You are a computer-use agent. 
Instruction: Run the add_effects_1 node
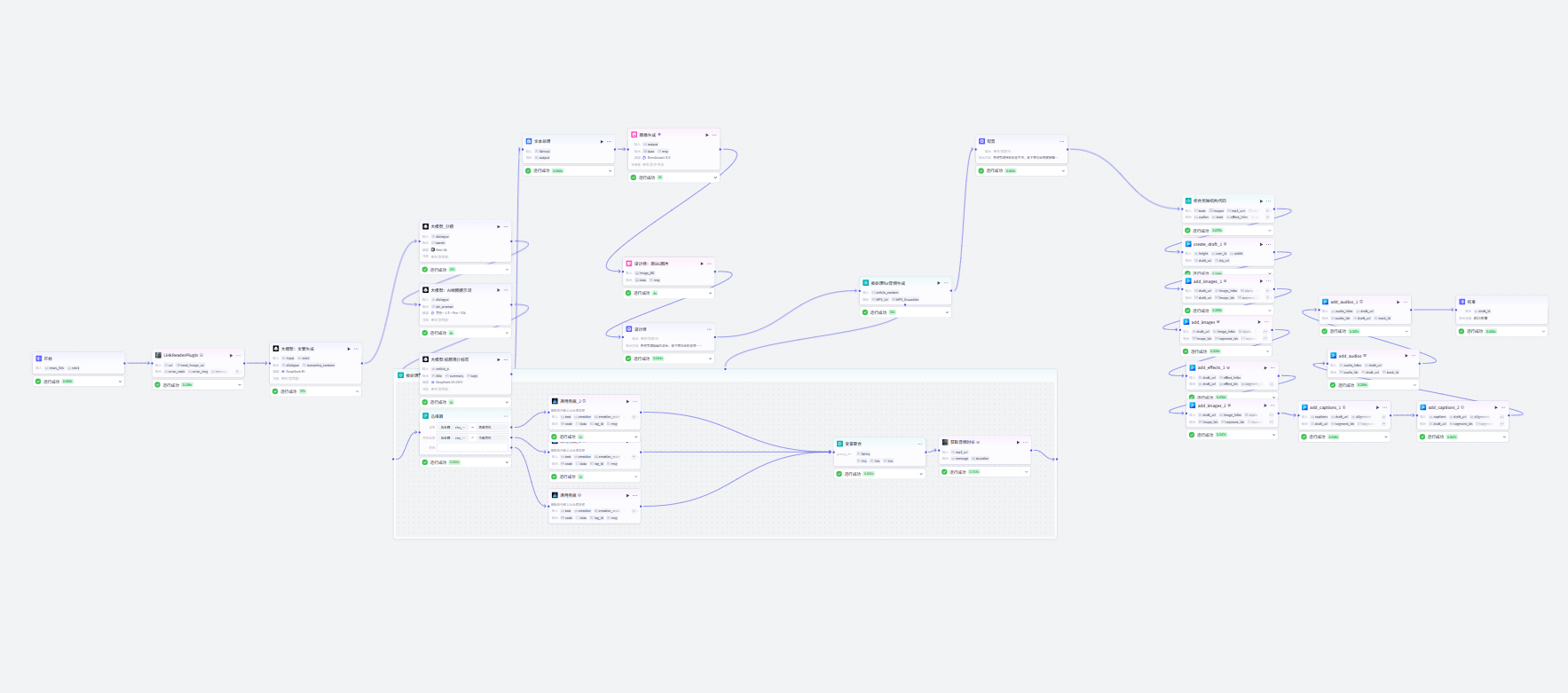coord(1264,367)
